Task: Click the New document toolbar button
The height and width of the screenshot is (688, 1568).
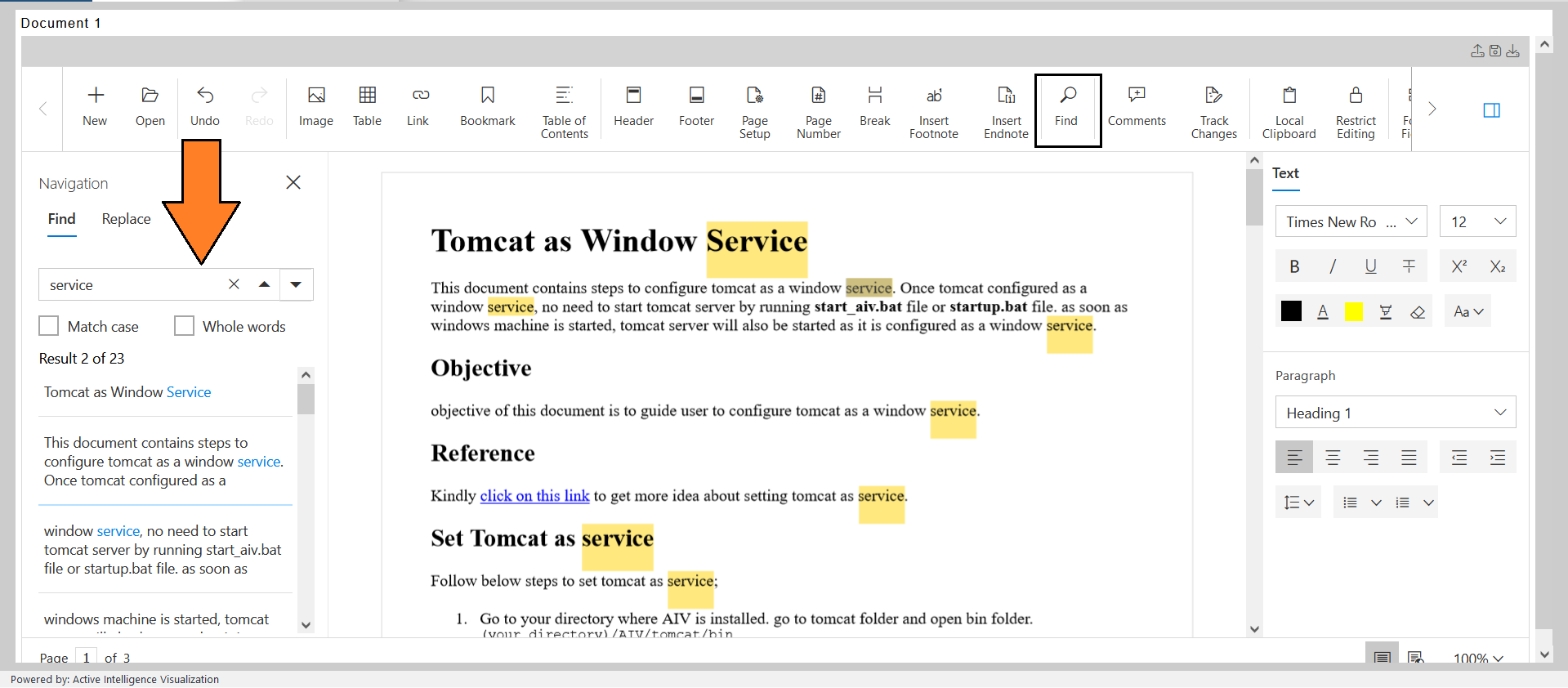Action: tap(95, 108)
